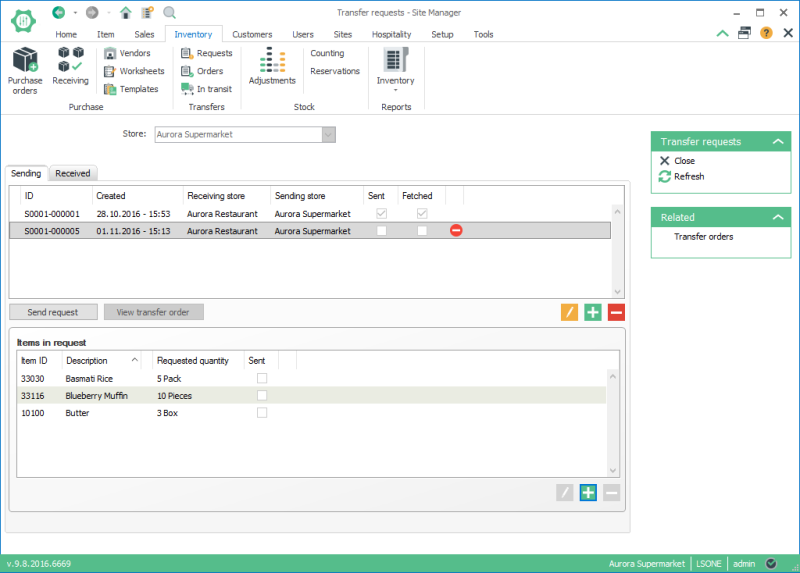Open the Hospitality ribbon tab
This screenshot has width=800, height=573.
[391, 34]
